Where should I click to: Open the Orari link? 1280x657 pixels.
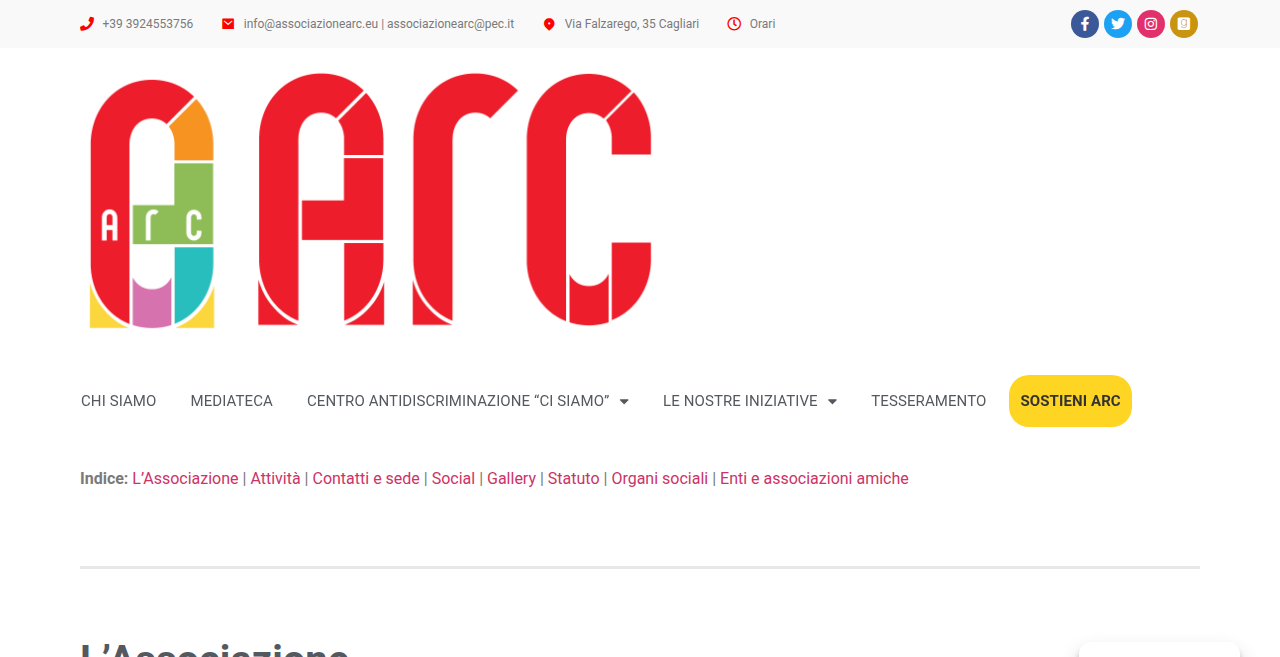pyautogui.click(x=762, y=24)
